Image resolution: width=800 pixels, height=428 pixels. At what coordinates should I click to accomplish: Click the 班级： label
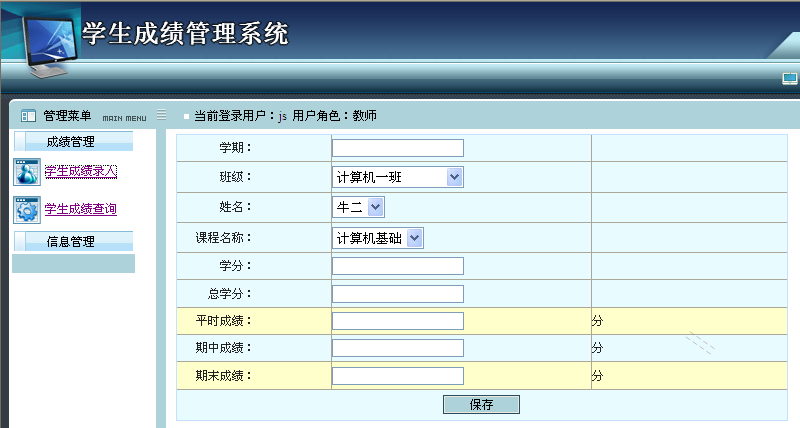[236, 177]
